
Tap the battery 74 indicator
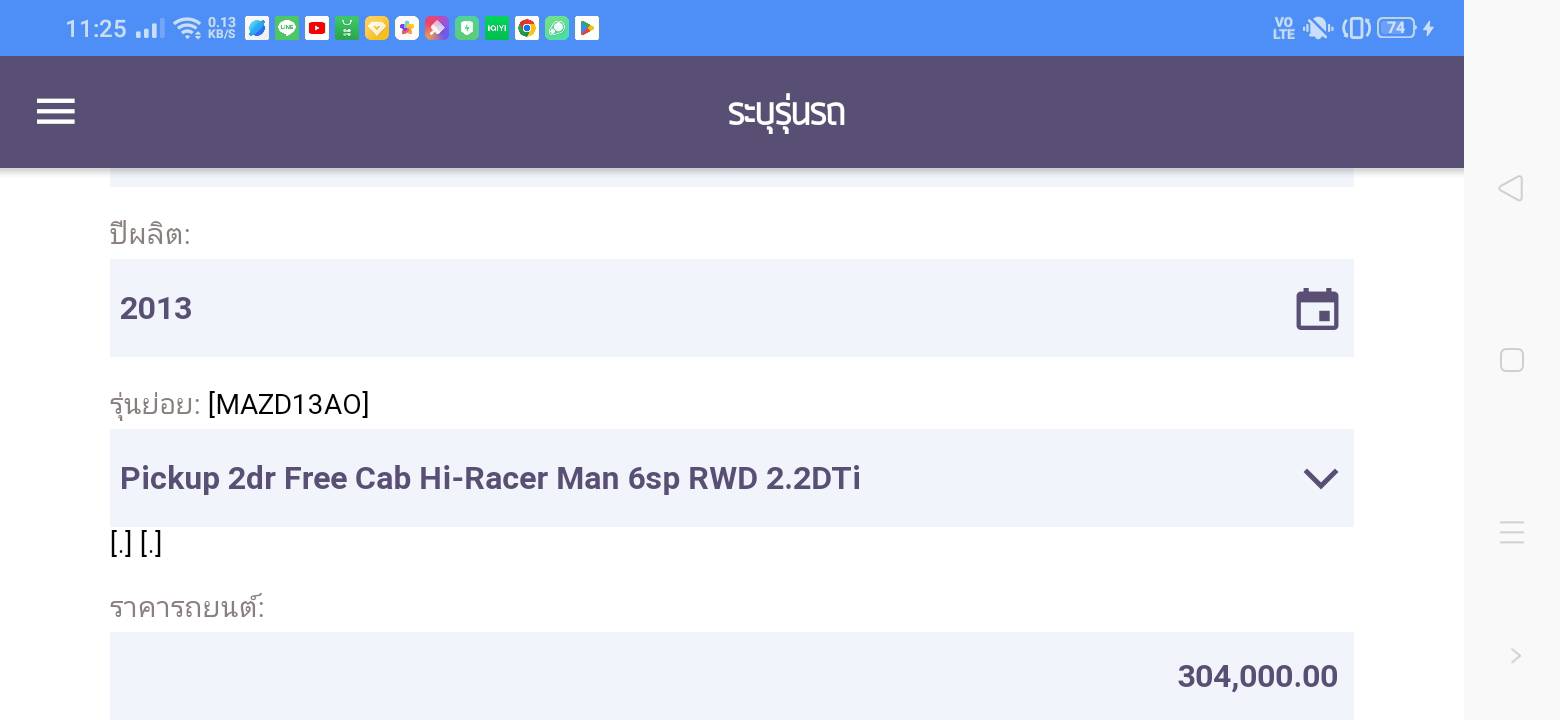1396,28
